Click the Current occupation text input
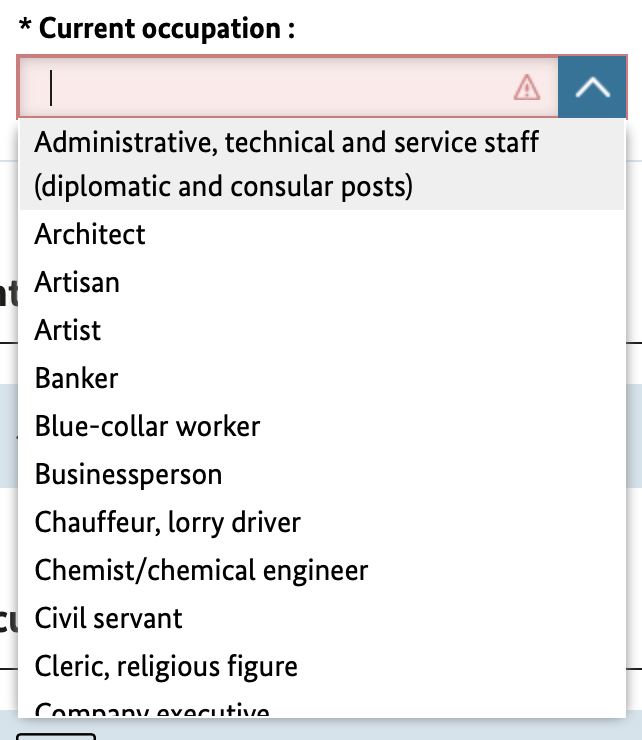Image resolution: width=642 pixels, height=740 pixels. pyautogui.click(x=270, y=88)
